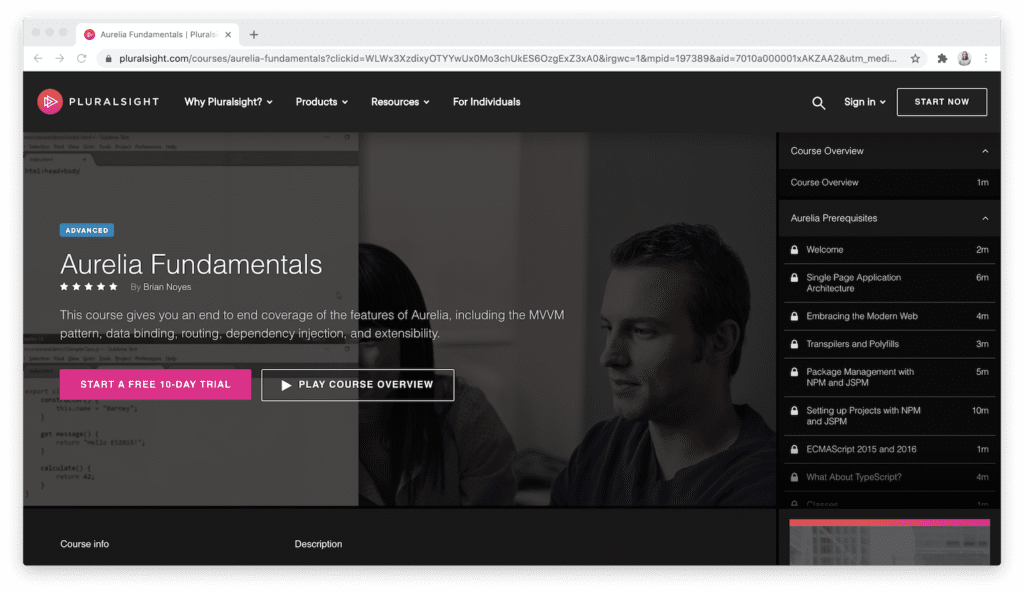Select Embracing the Modern Web lesson
1024x594 pixels.
[861, 316]
